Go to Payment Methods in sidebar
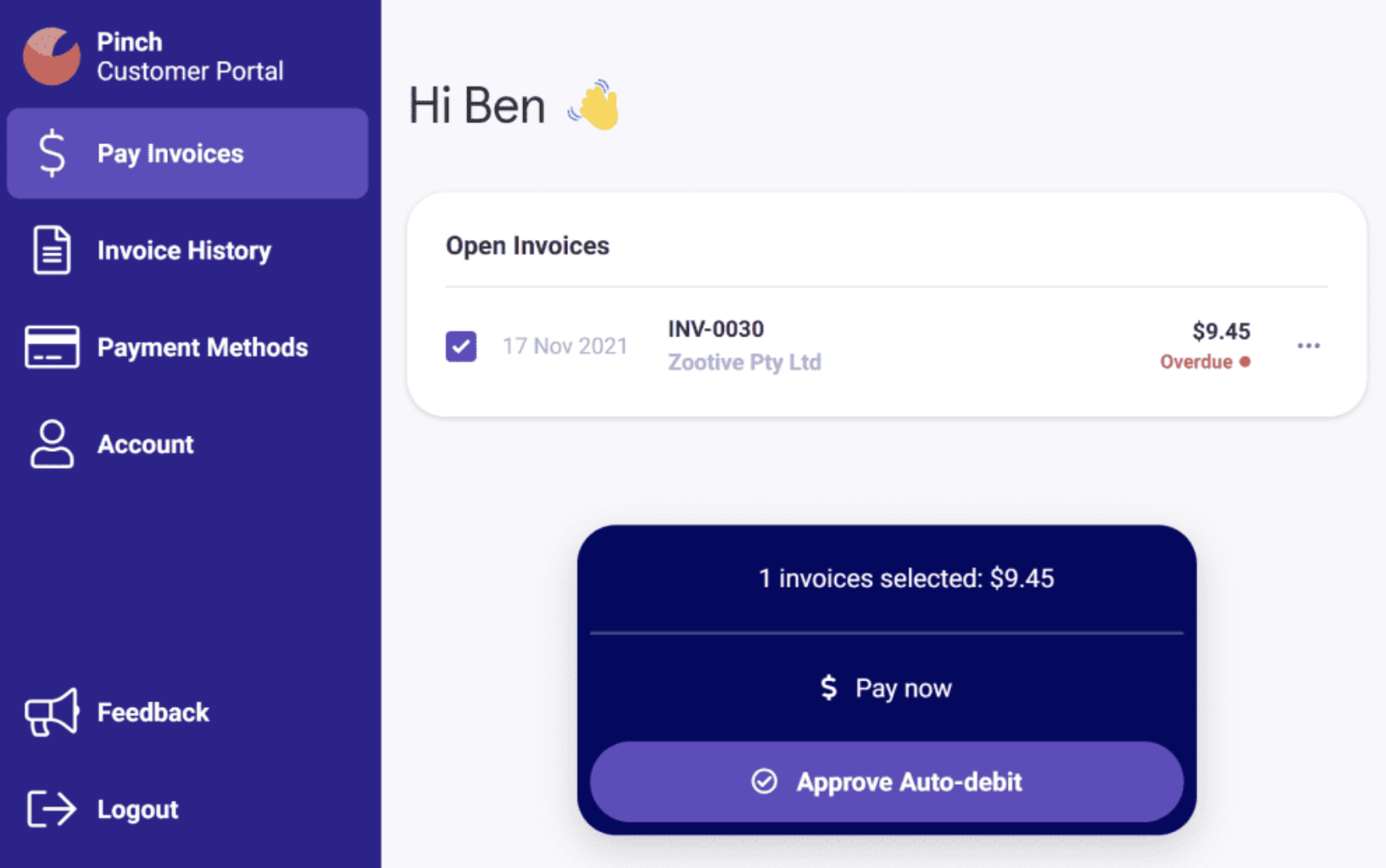1386x868 pixels. click(x=203, y=348)
